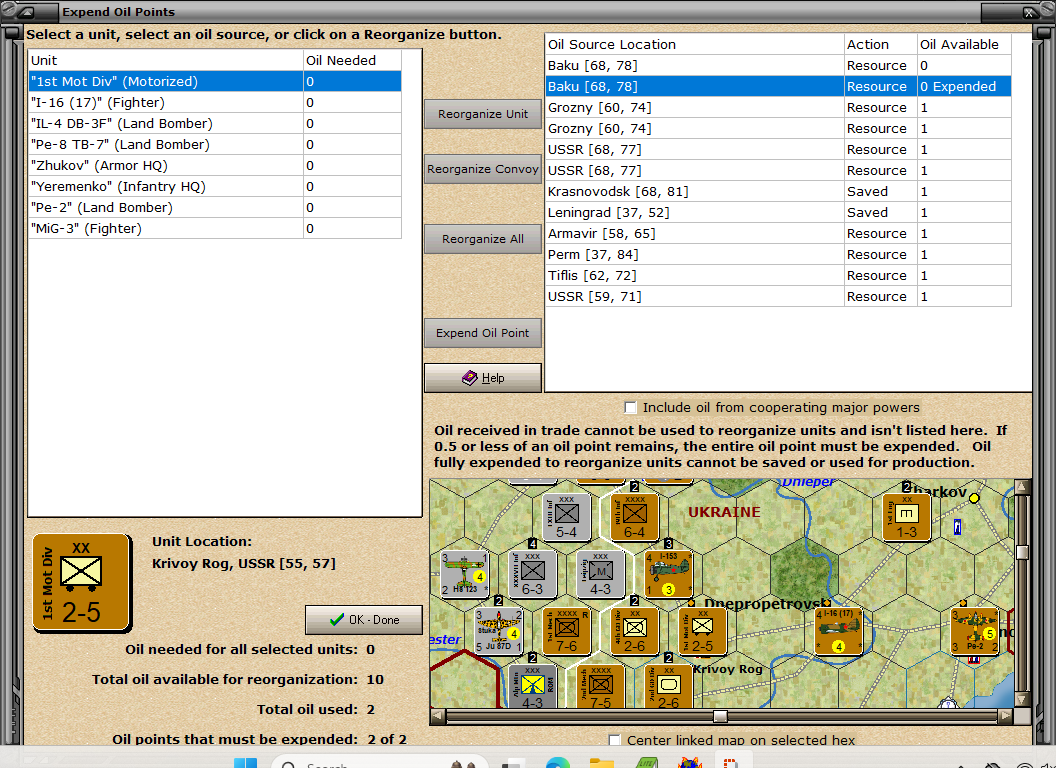Viewport: 1056px width, 768px height.
Task: Click the Reorganize Convoy button
Action: click(x=483, y=169)
